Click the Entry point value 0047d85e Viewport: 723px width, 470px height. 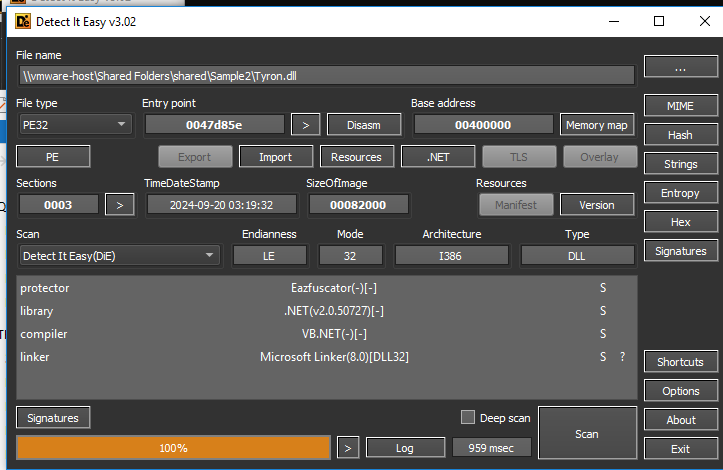214,125
